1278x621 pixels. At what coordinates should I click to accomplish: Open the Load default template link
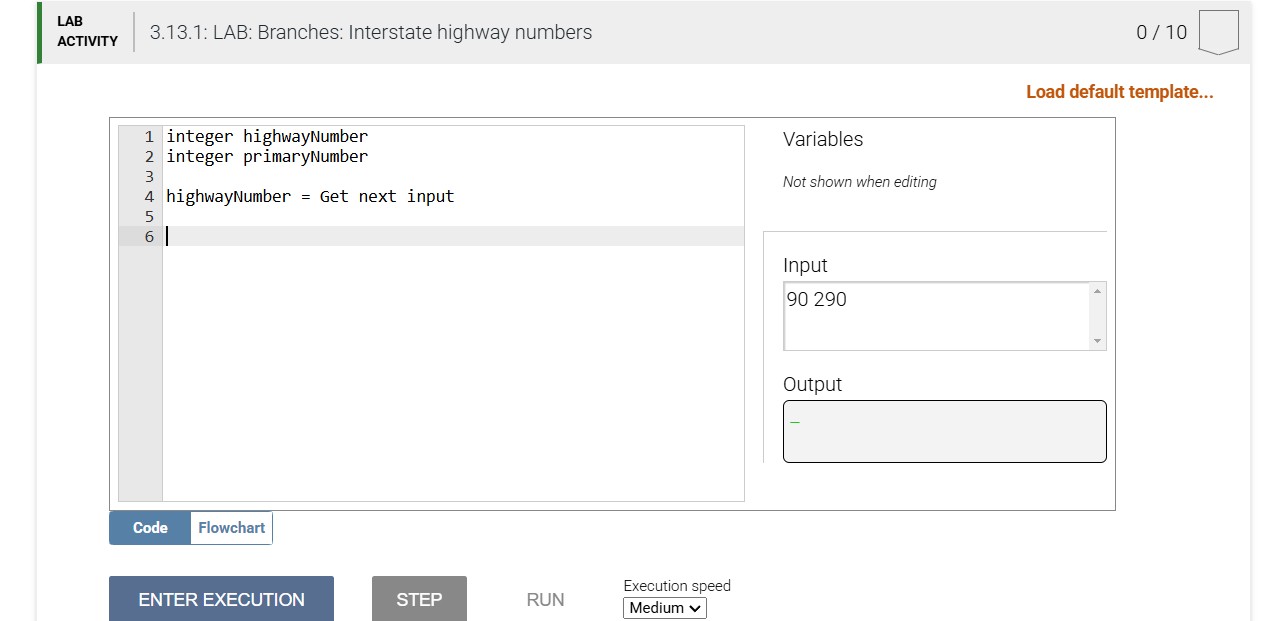click(x=1120, y=91)
